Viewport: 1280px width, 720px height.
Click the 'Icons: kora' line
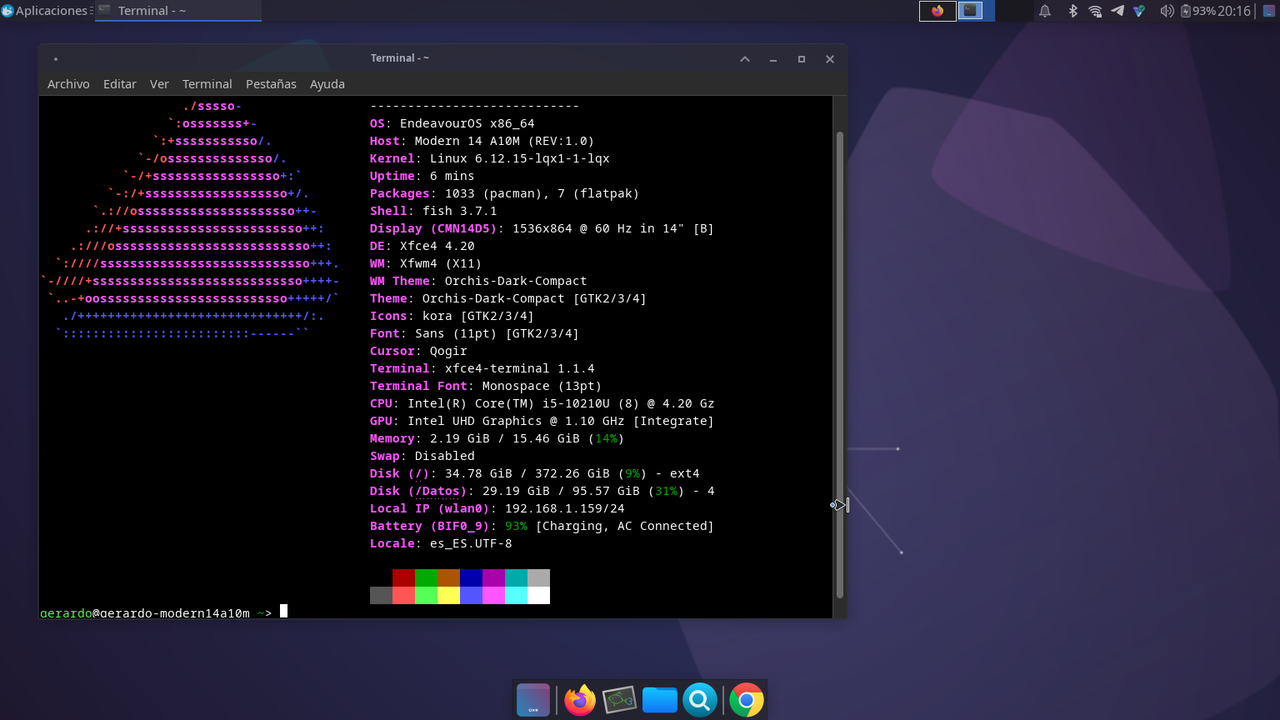pyautogui.click(x=452, y=316)
